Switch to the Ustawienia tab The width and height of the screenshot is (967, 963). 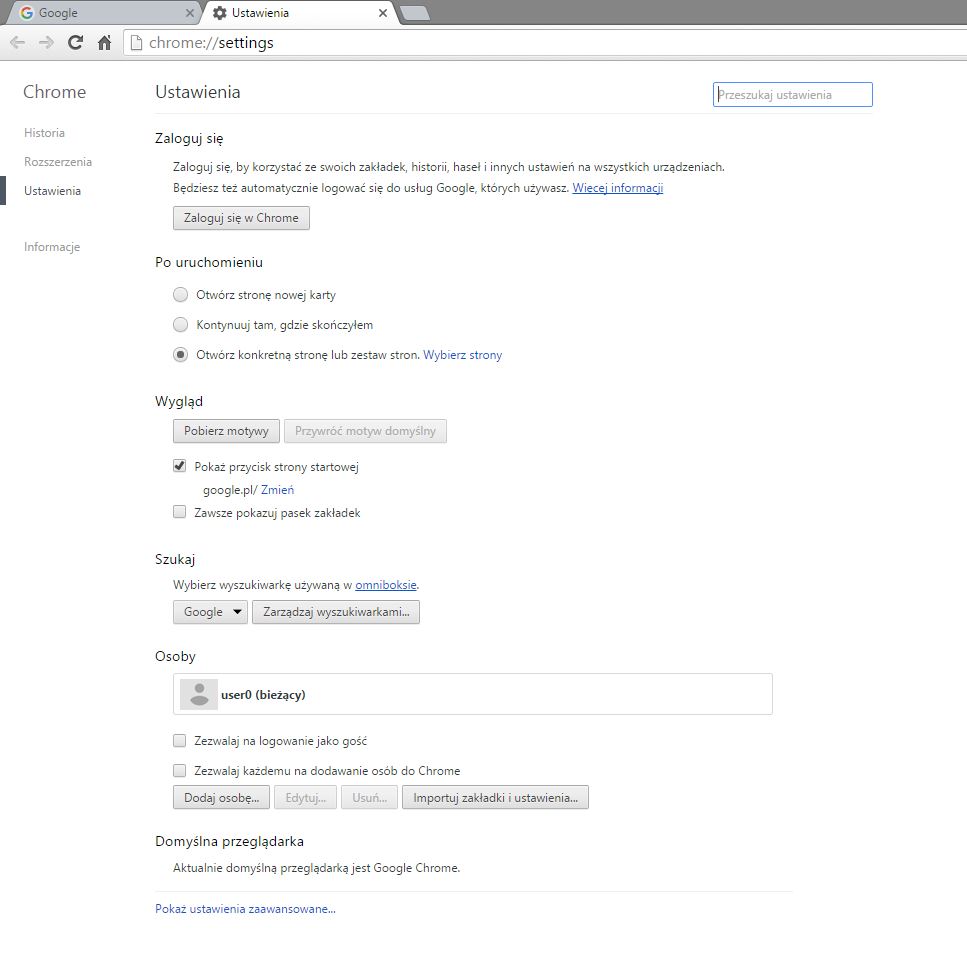(299, 13)
